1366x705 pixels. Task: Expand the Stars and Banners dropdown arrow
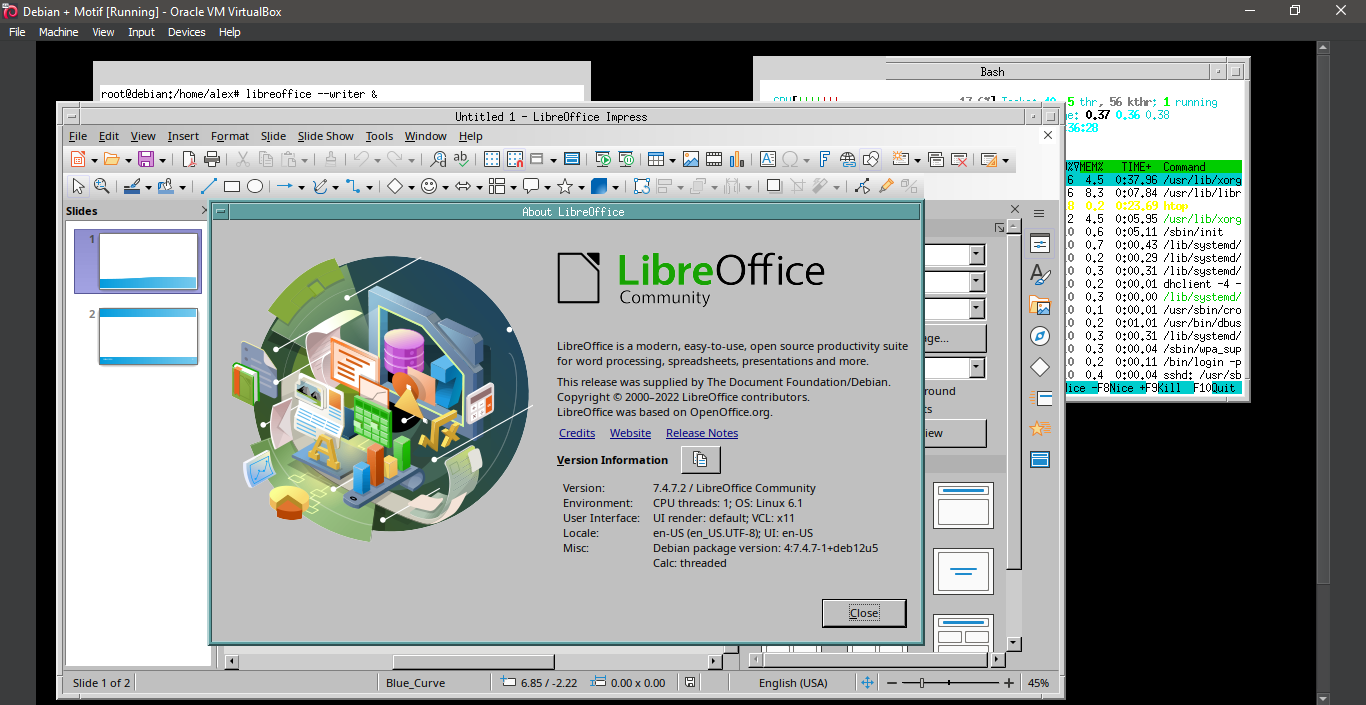581,187
